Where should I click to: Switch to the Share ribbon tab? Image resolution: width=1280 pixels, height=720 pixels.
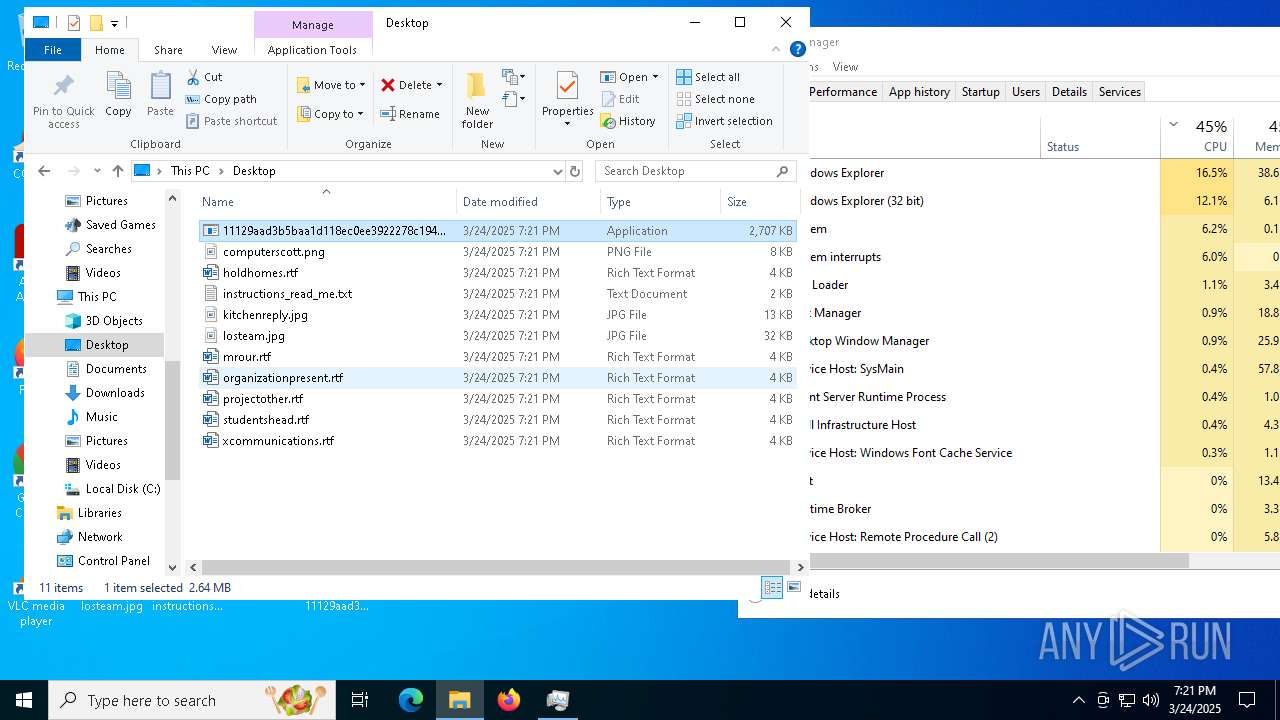point(168,49)
